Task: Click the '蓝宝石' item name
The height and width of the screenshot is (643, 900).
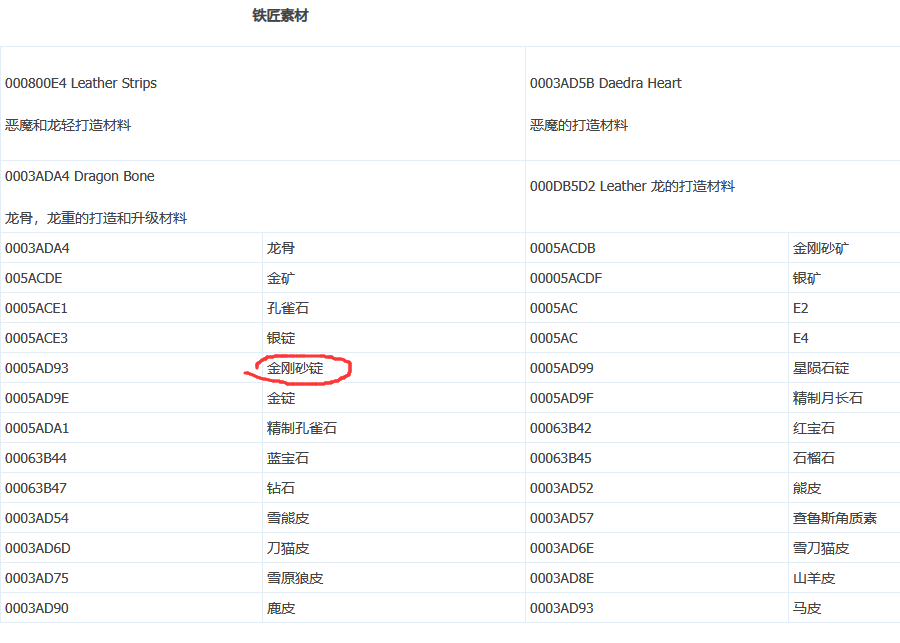Action: pyautogui.click(x=288, y=458)
